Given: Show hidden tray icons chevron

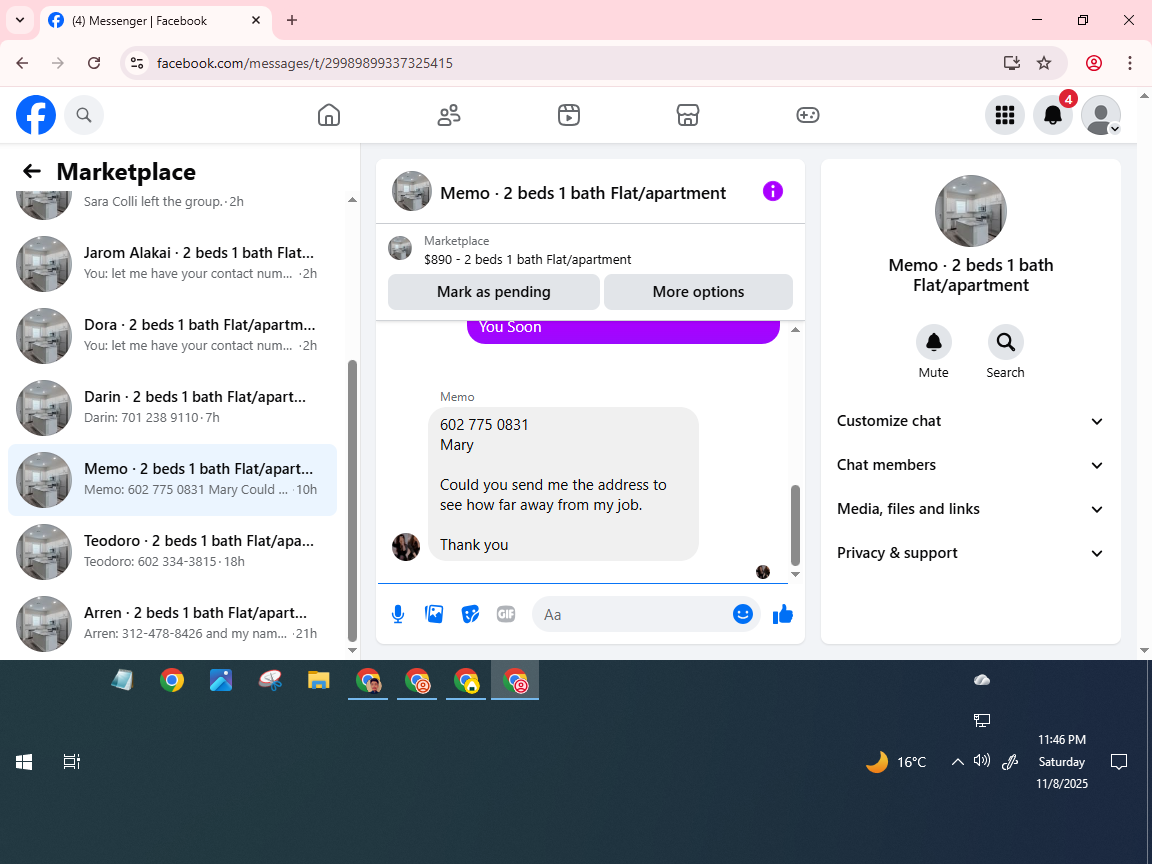Looking at the screenshot, I should tap(957, 762).
